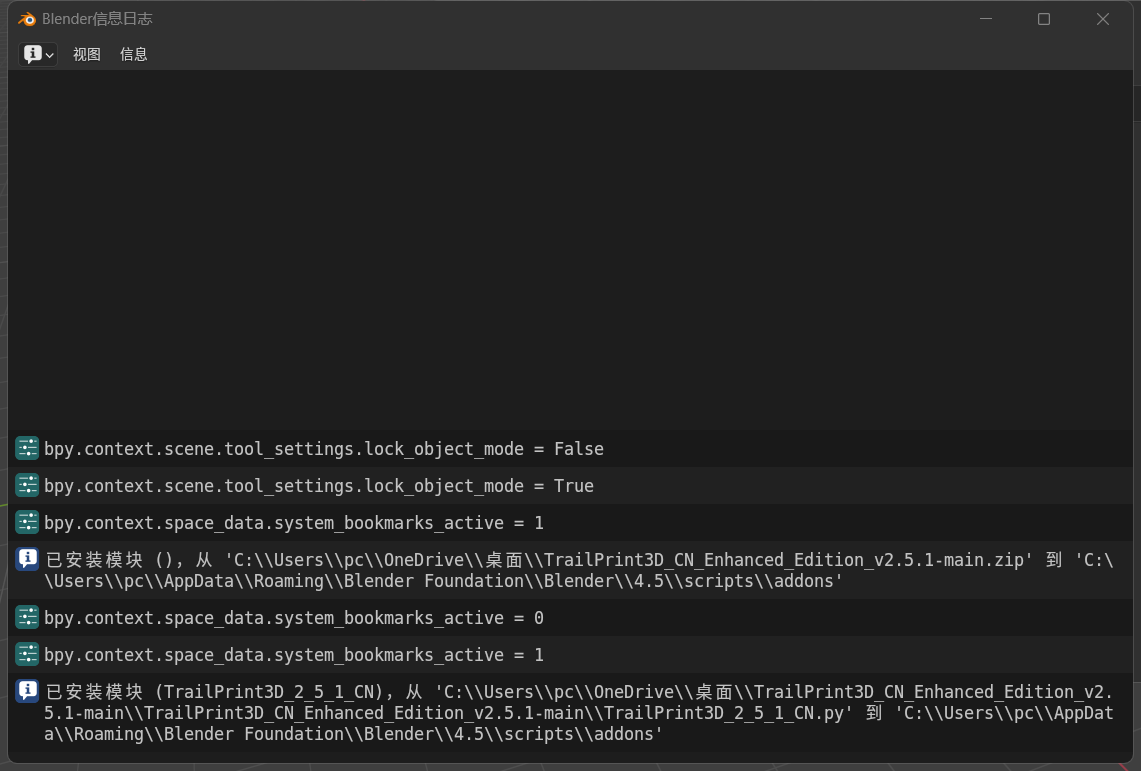Click property icon of lock_object_mode = True row

pos(27,485)
